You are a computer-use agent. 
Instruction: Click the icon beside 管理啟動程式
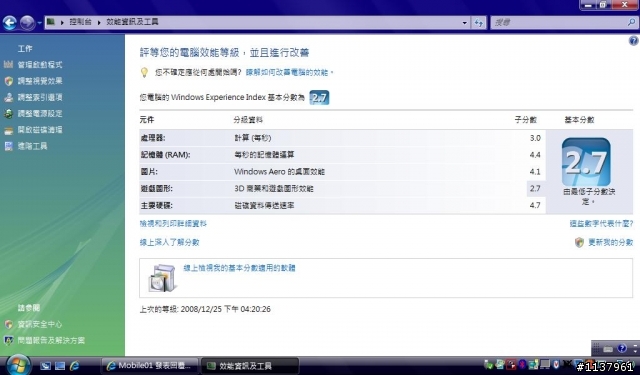(9, 64)
